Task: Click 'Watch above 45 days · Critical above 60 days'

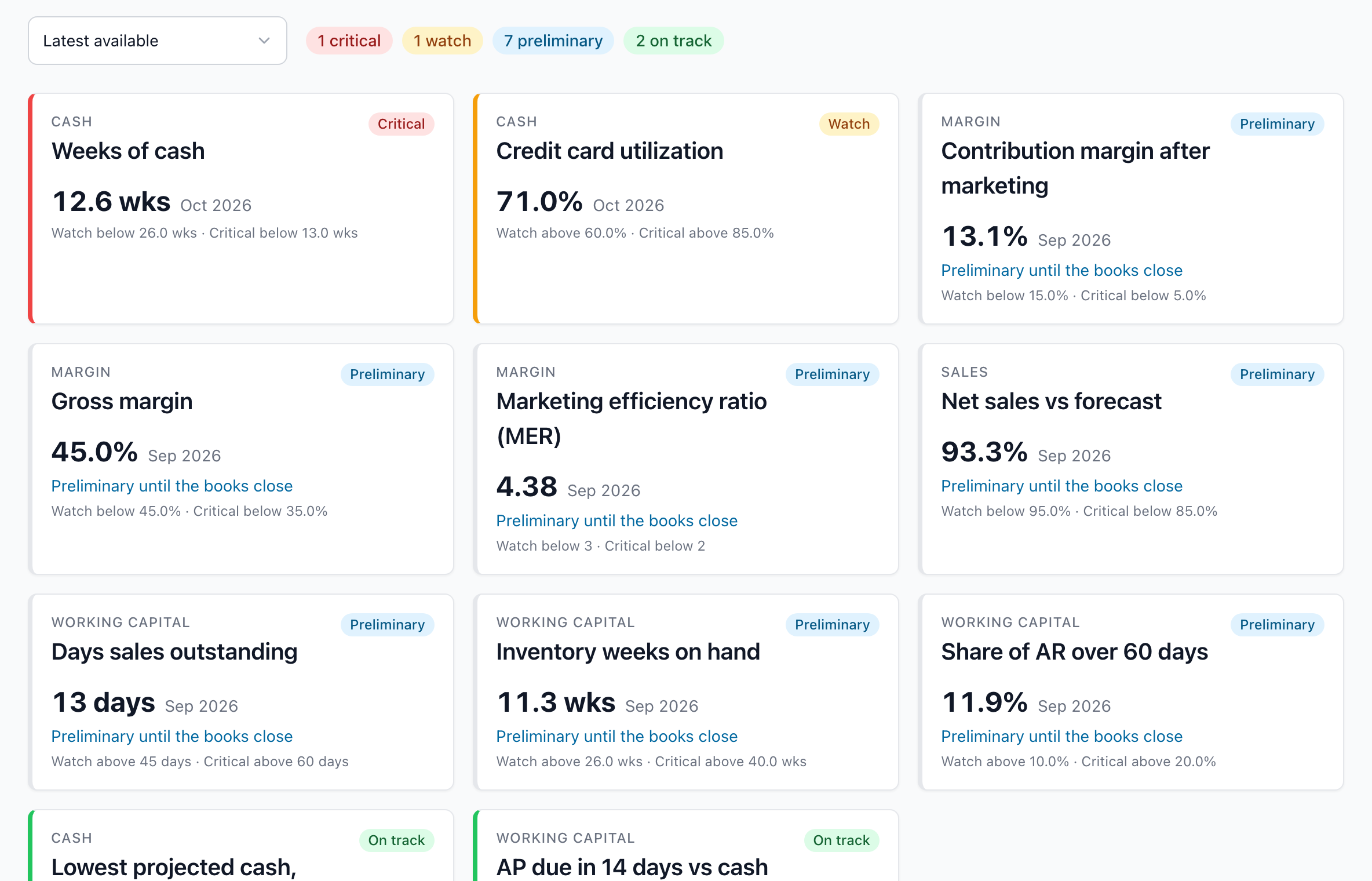Action: (x=200, y=762)
